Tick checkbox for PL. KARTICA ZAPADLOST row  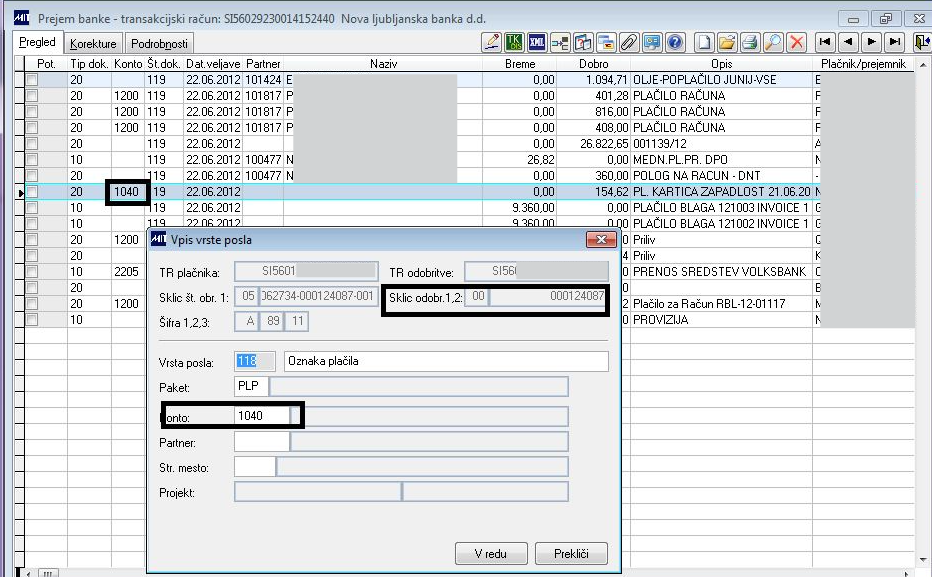(x=32, y=192)
